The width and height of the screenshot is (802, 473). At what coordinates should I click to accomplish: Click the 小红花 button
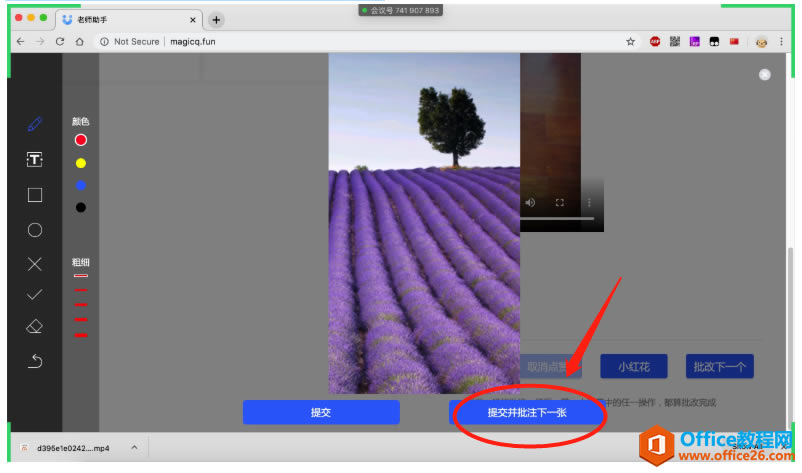coord(634,366)
